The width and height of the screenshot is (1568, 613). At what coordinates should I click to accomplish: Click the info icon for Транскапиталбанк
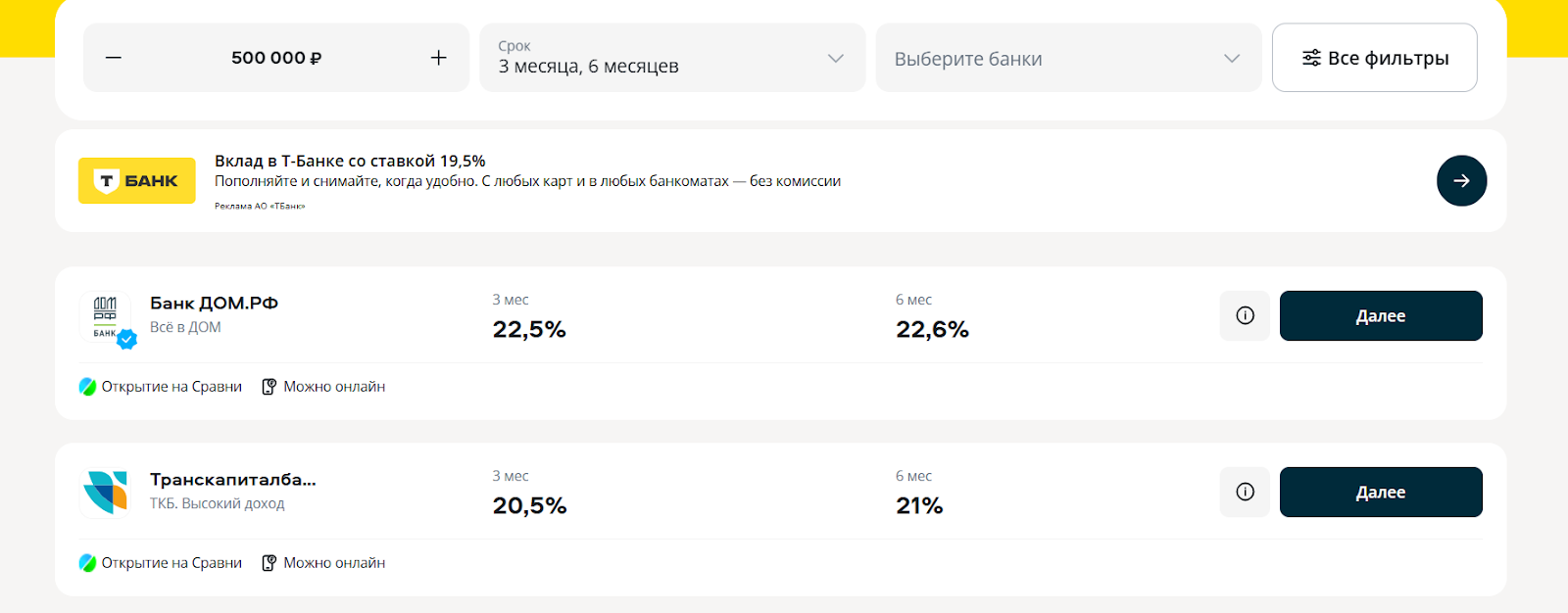coord(1245,492)
